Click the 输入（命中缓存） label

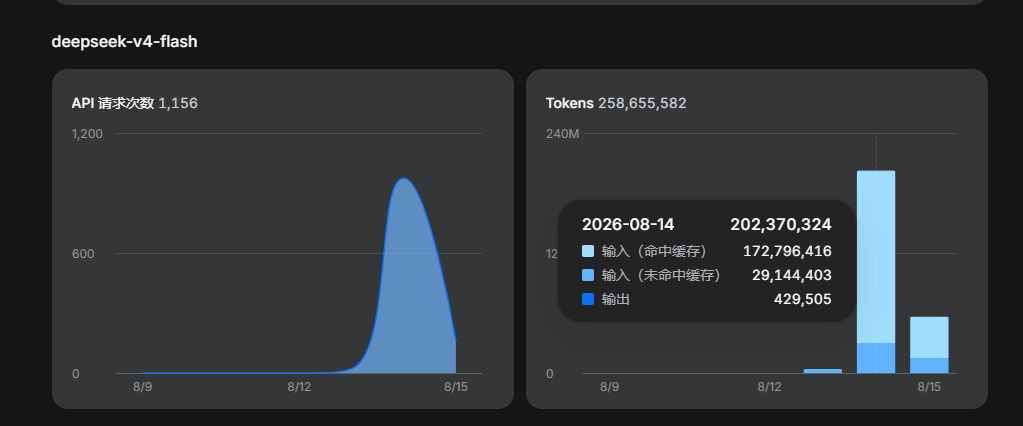pyautogui.click(x=654, y=251)
